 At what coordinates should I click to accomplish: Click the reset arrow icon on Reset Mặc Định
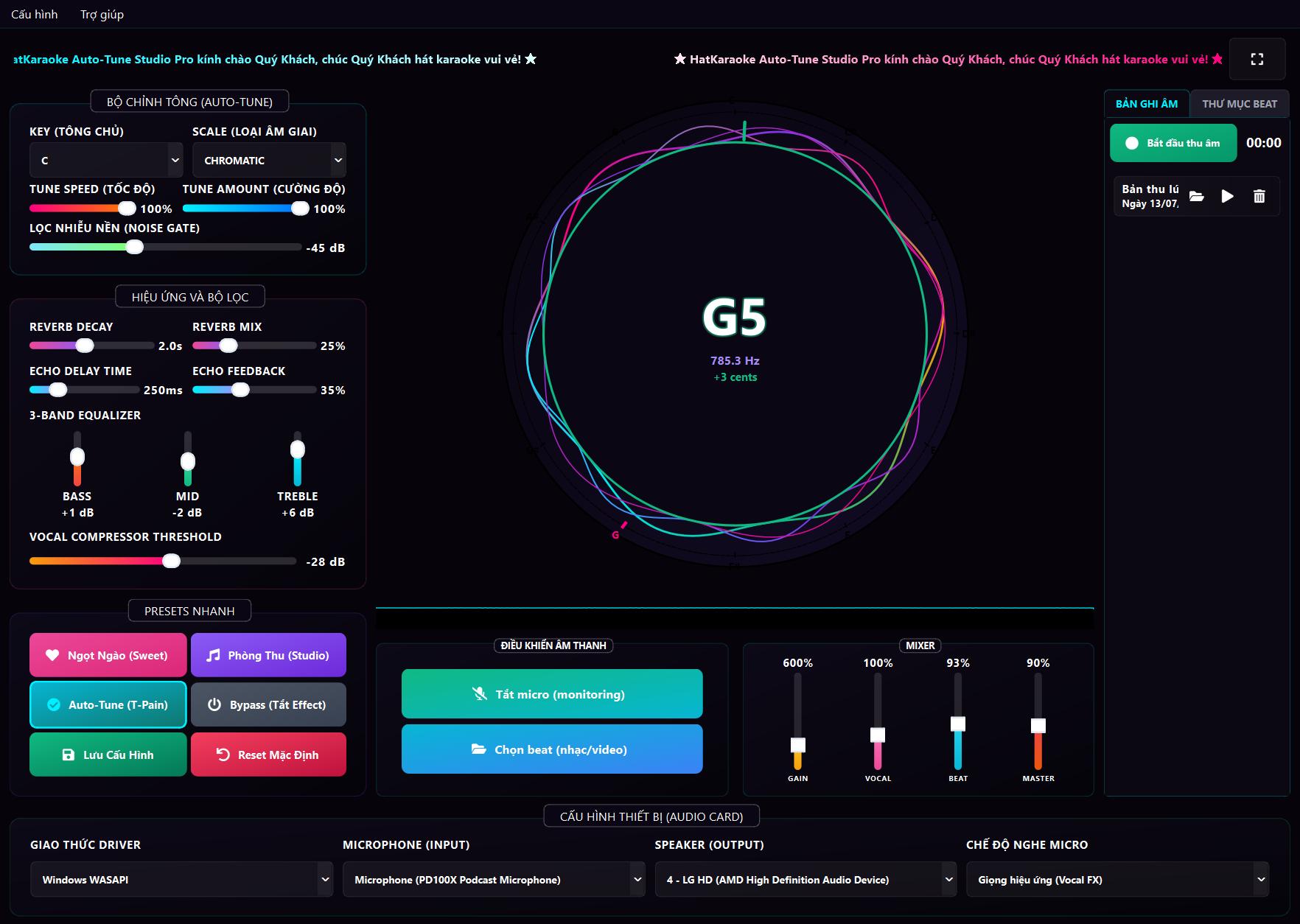[223, 755]
